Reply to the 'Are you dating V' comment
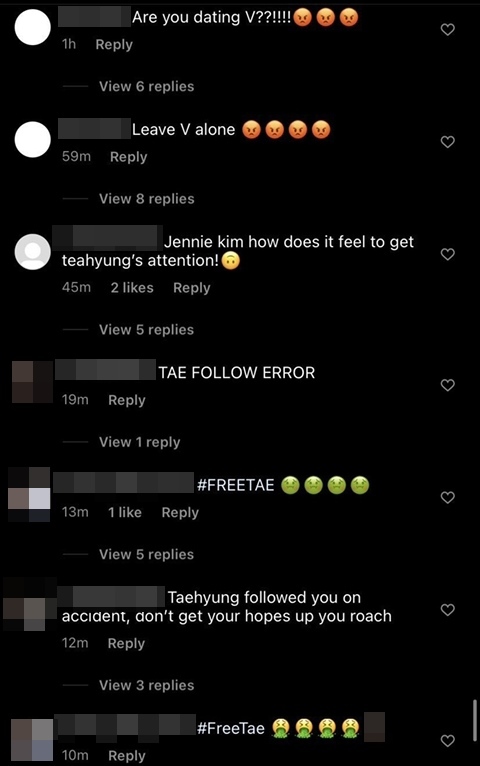 point(114,44)
